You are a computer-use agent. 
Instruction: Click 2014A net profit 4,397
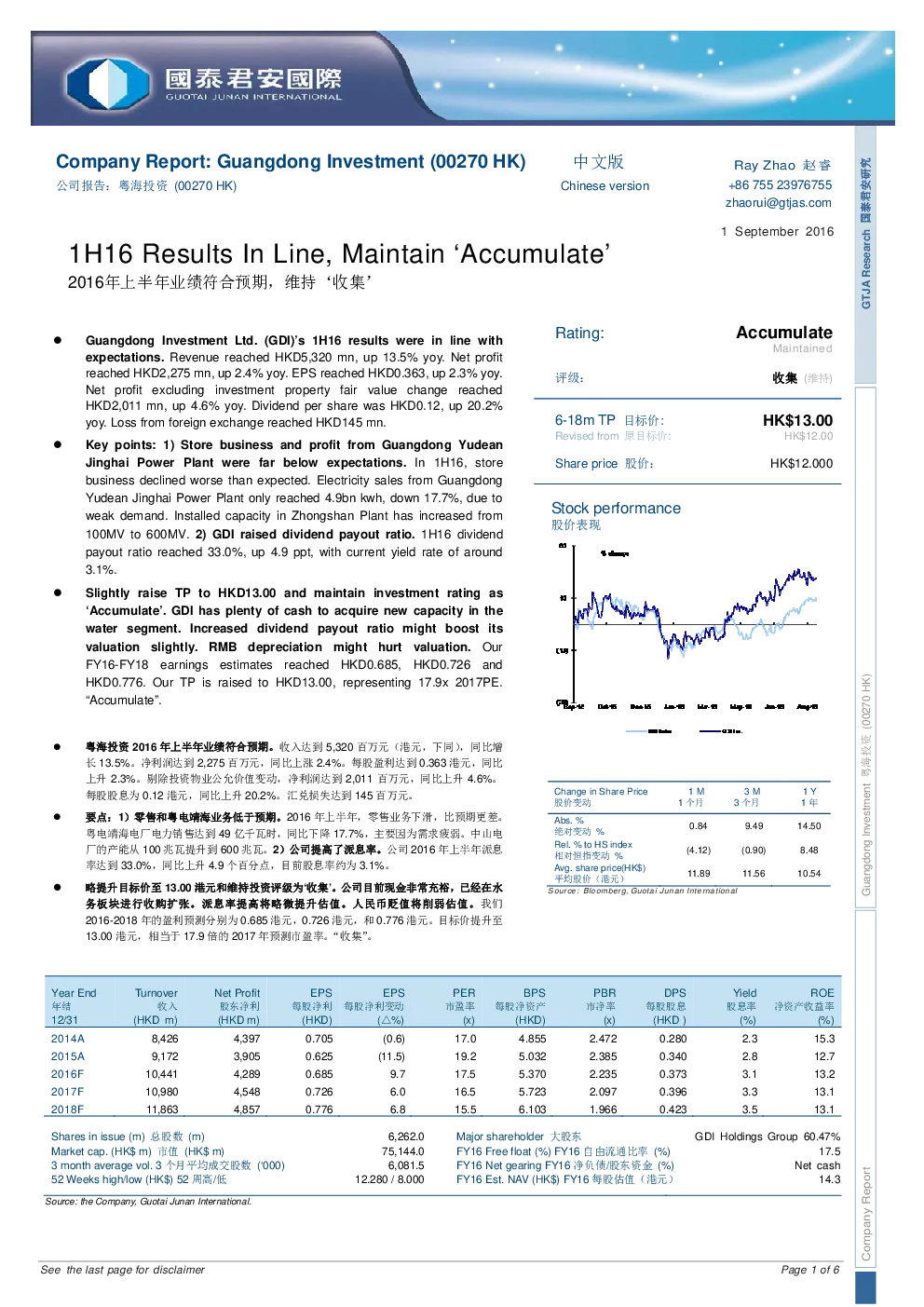point(247,1039)
